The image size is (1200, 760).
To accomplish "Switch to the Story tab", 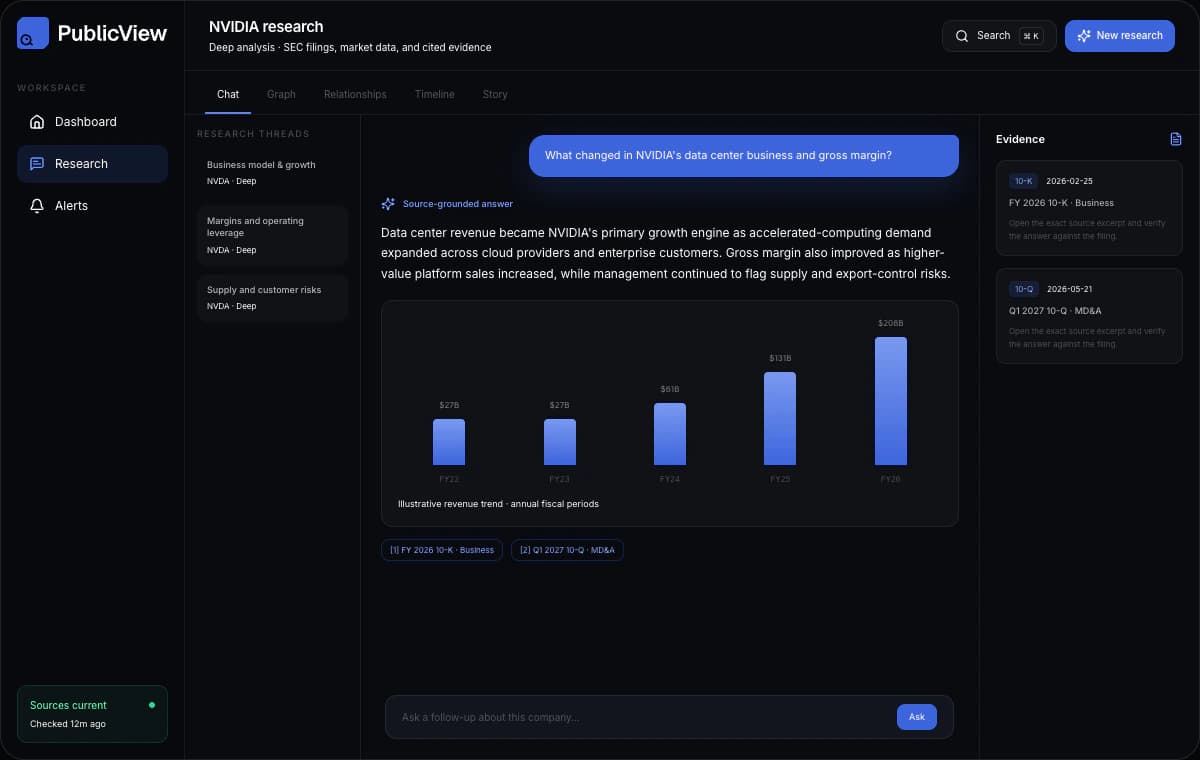I will point(495,94).
